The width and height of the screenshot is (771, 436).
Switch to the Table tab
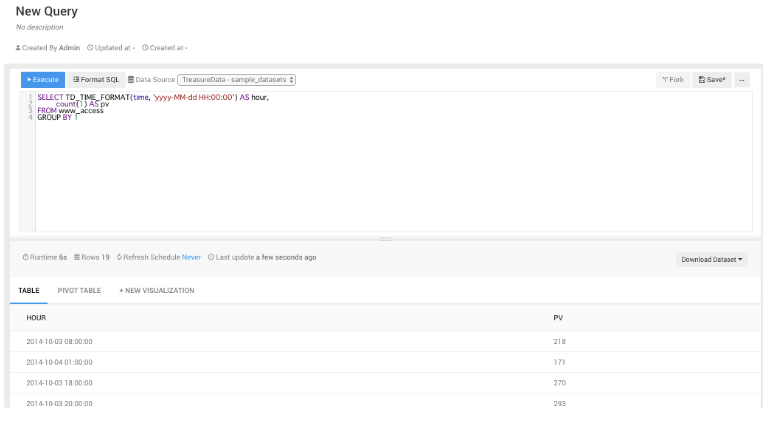[28, 290]
